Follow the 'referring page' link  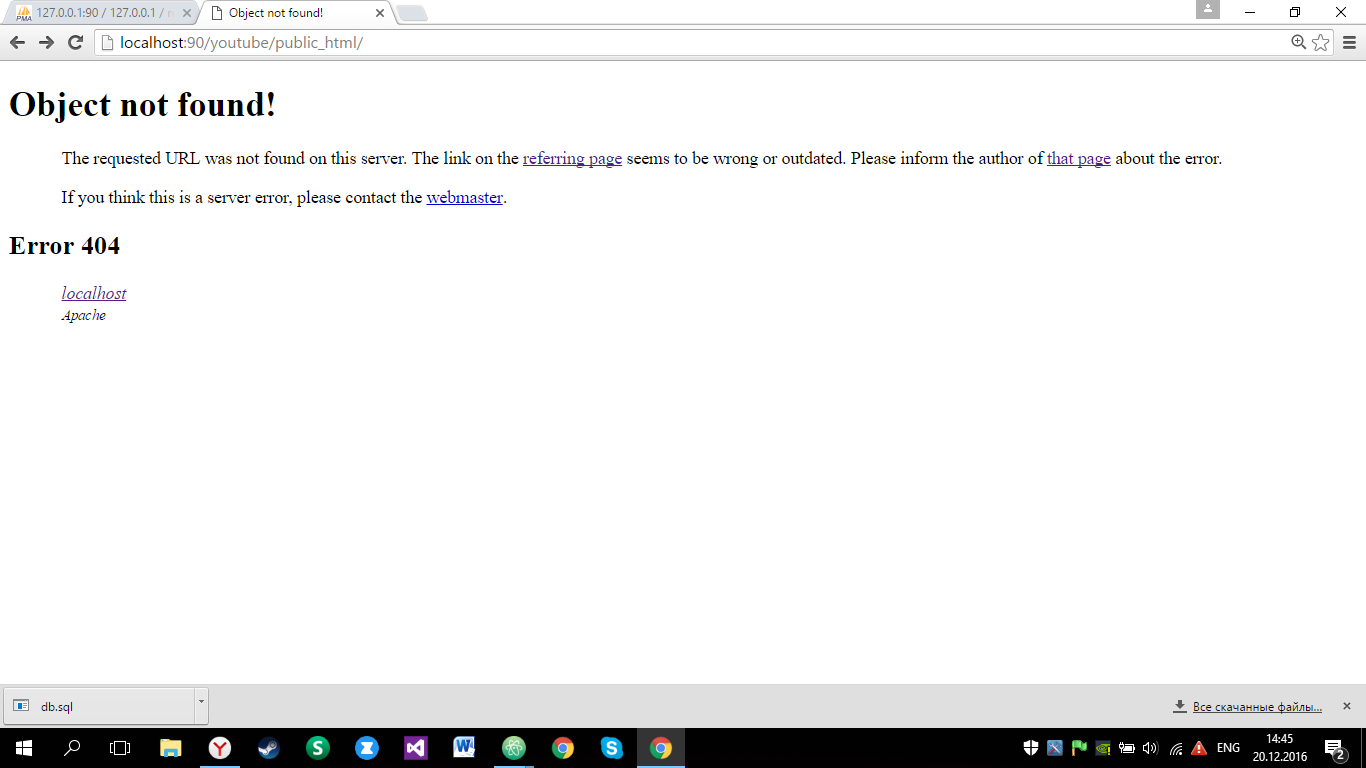pos(572,158)
